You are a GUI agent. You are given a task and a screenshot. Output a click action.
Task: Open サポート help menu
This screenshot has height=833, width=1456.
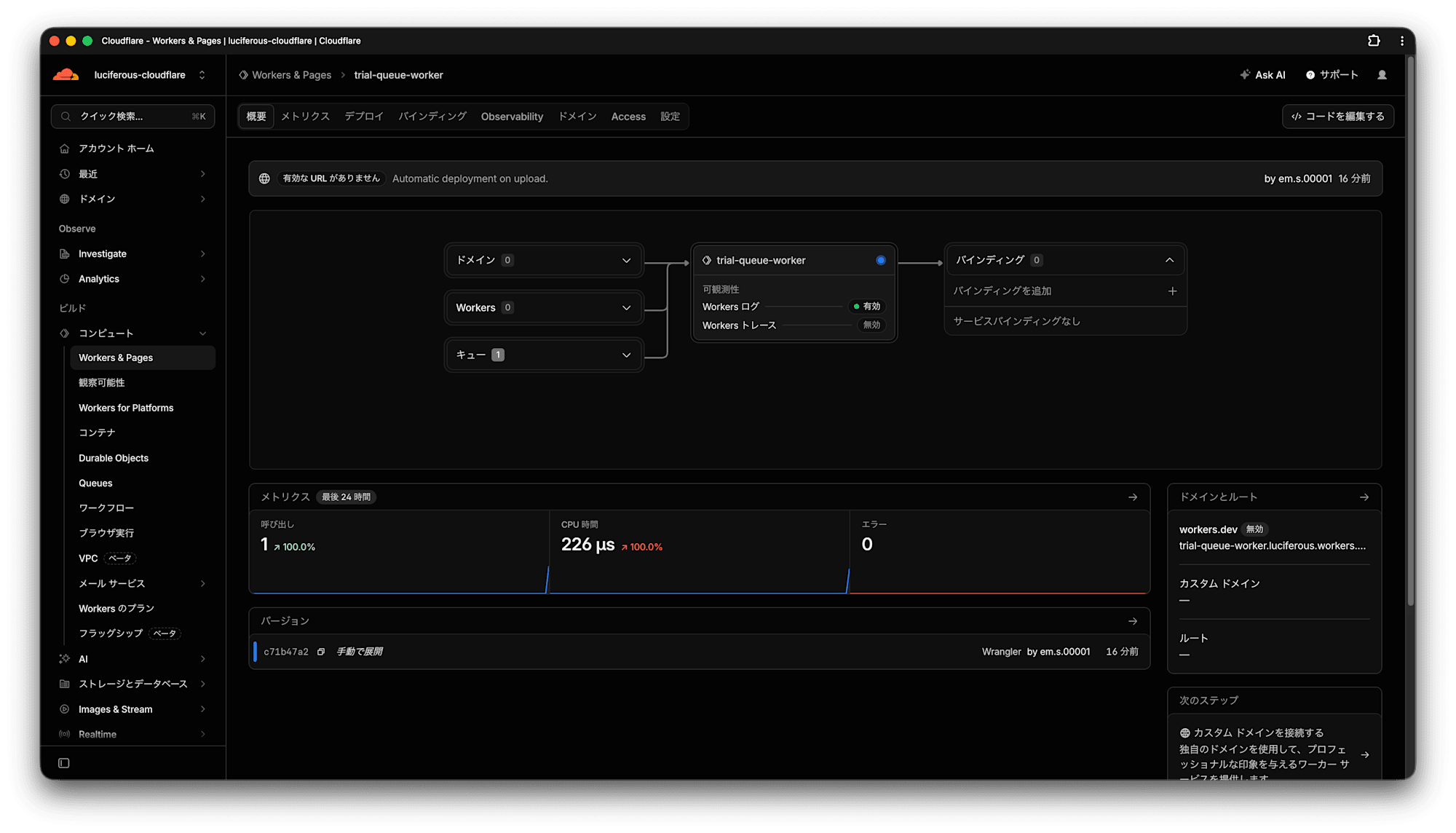pos(1332,75)
